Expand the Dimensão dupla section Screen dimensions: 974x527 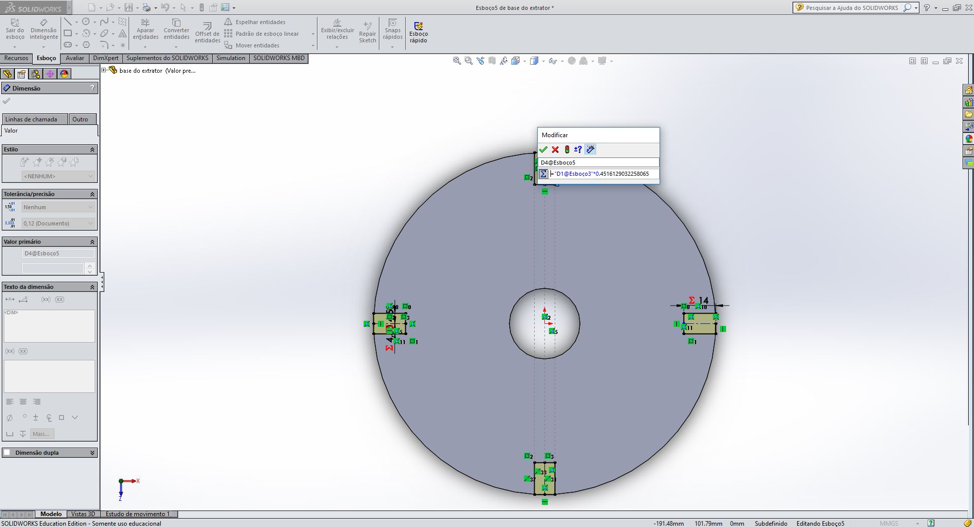point(92,453)
